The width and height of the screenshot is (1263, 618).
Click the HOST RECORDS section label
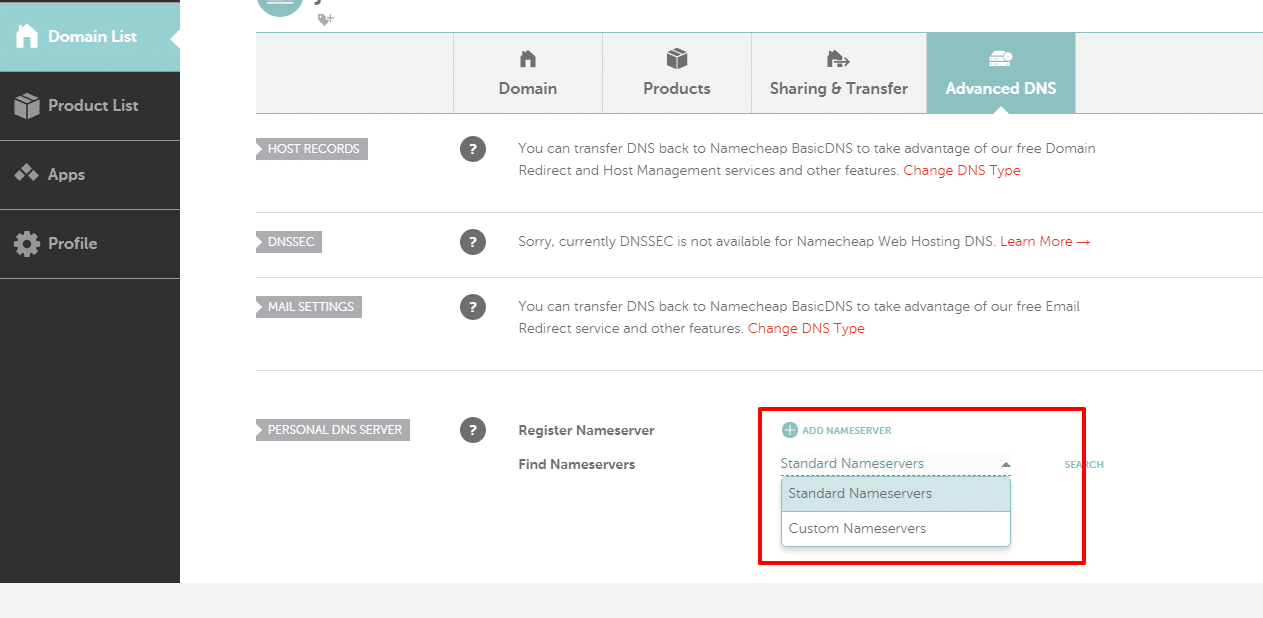click(x=313, y=149)
